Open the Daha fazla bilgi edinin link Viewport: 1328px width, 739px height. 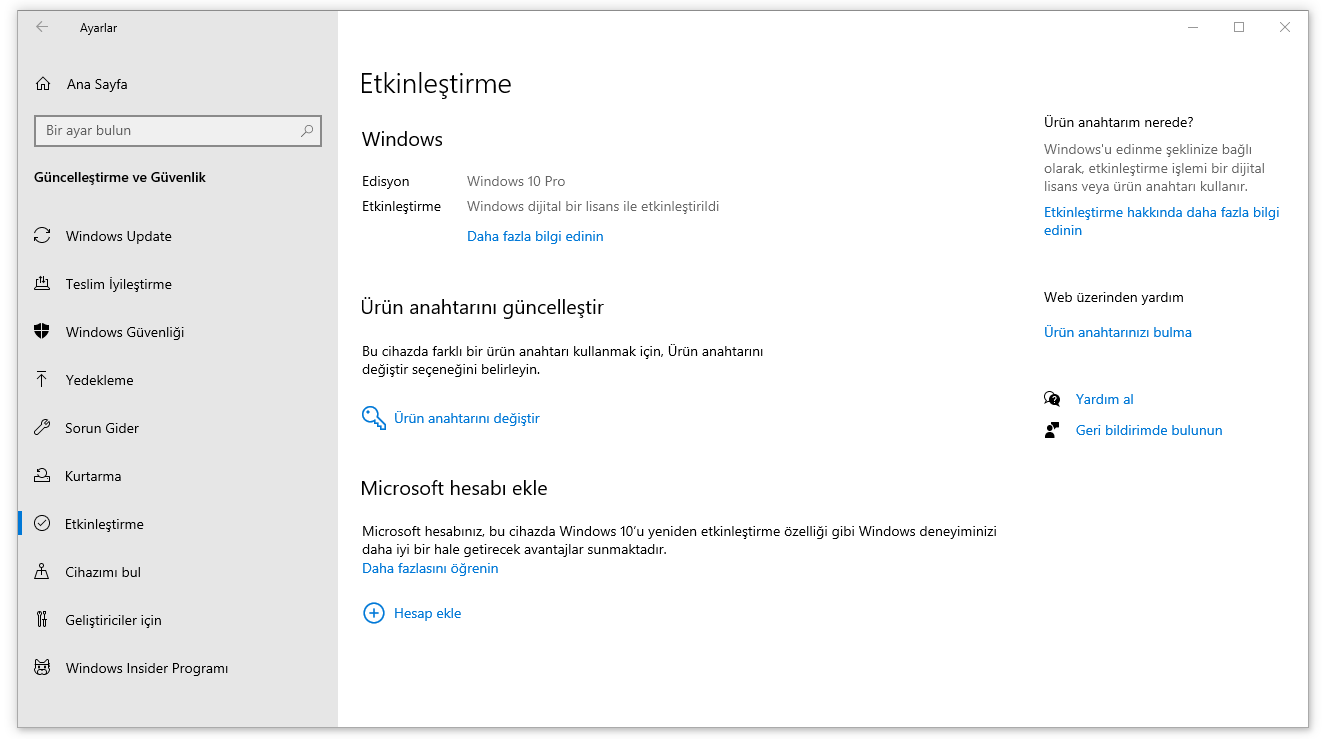point(535,236)
